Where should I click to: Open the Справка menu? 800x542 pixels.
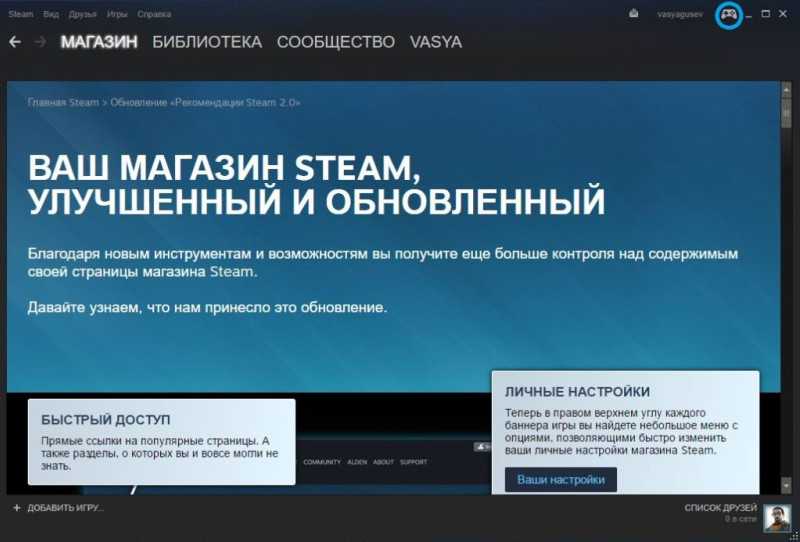pyautogui.click(x=154, y=14)
